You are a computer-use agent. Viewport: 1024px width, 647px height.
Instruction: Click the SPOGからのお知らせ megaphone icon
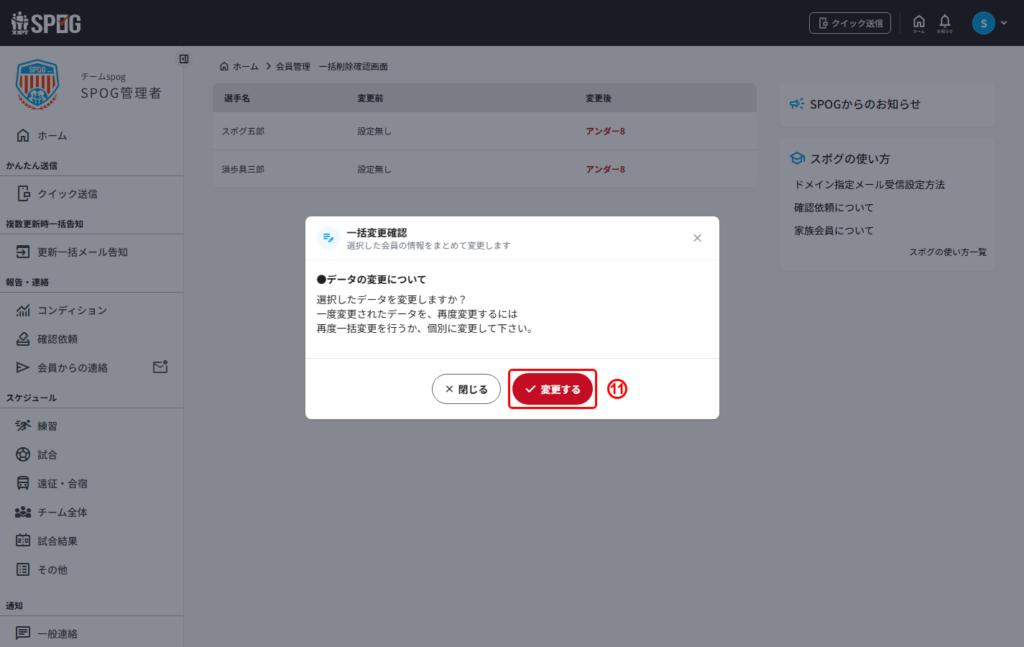pyautogui.click(x=797, y=104)
